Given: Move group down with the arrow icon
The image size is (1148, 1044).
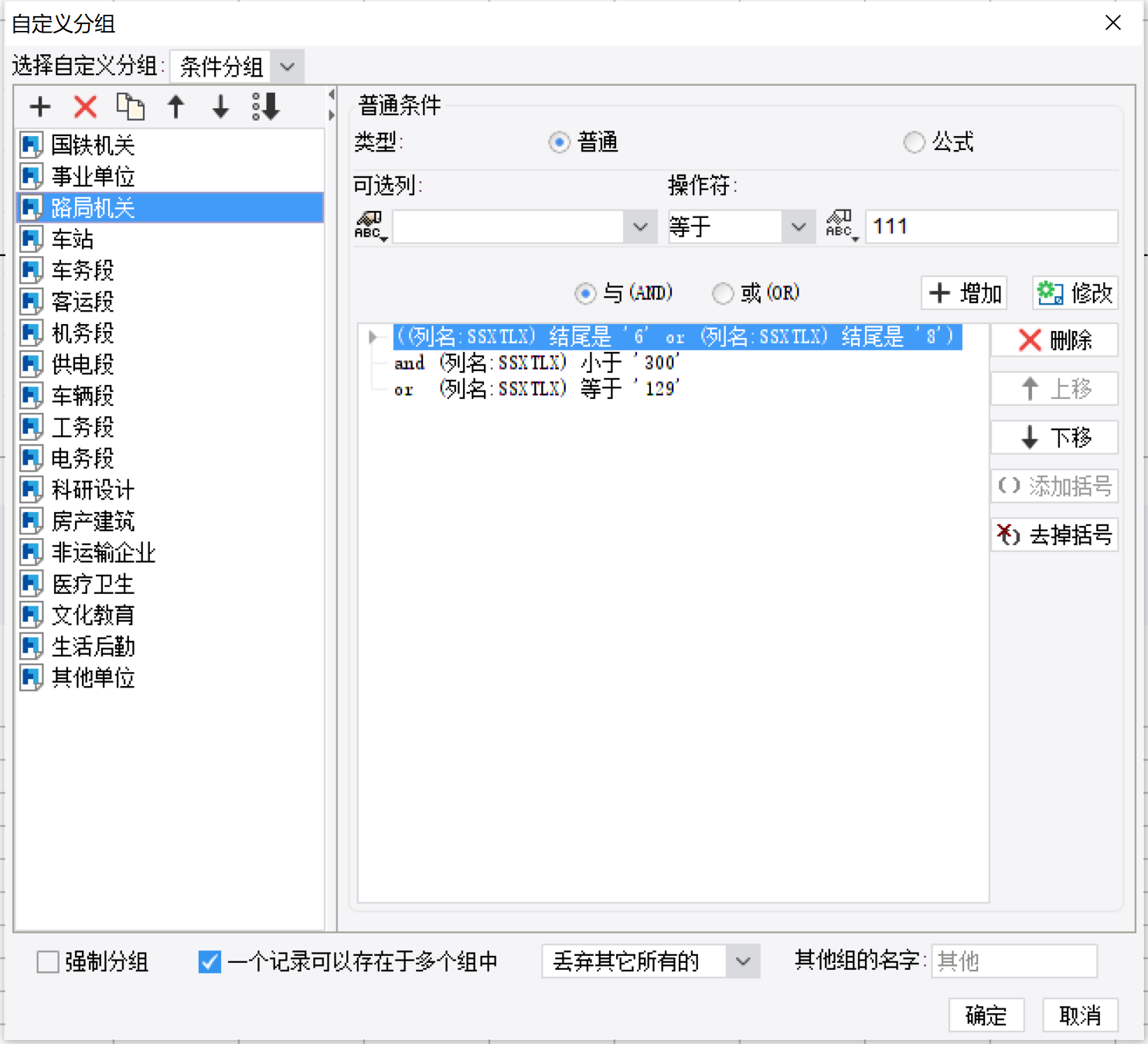Looking at the screenshot, I should 221,107.
